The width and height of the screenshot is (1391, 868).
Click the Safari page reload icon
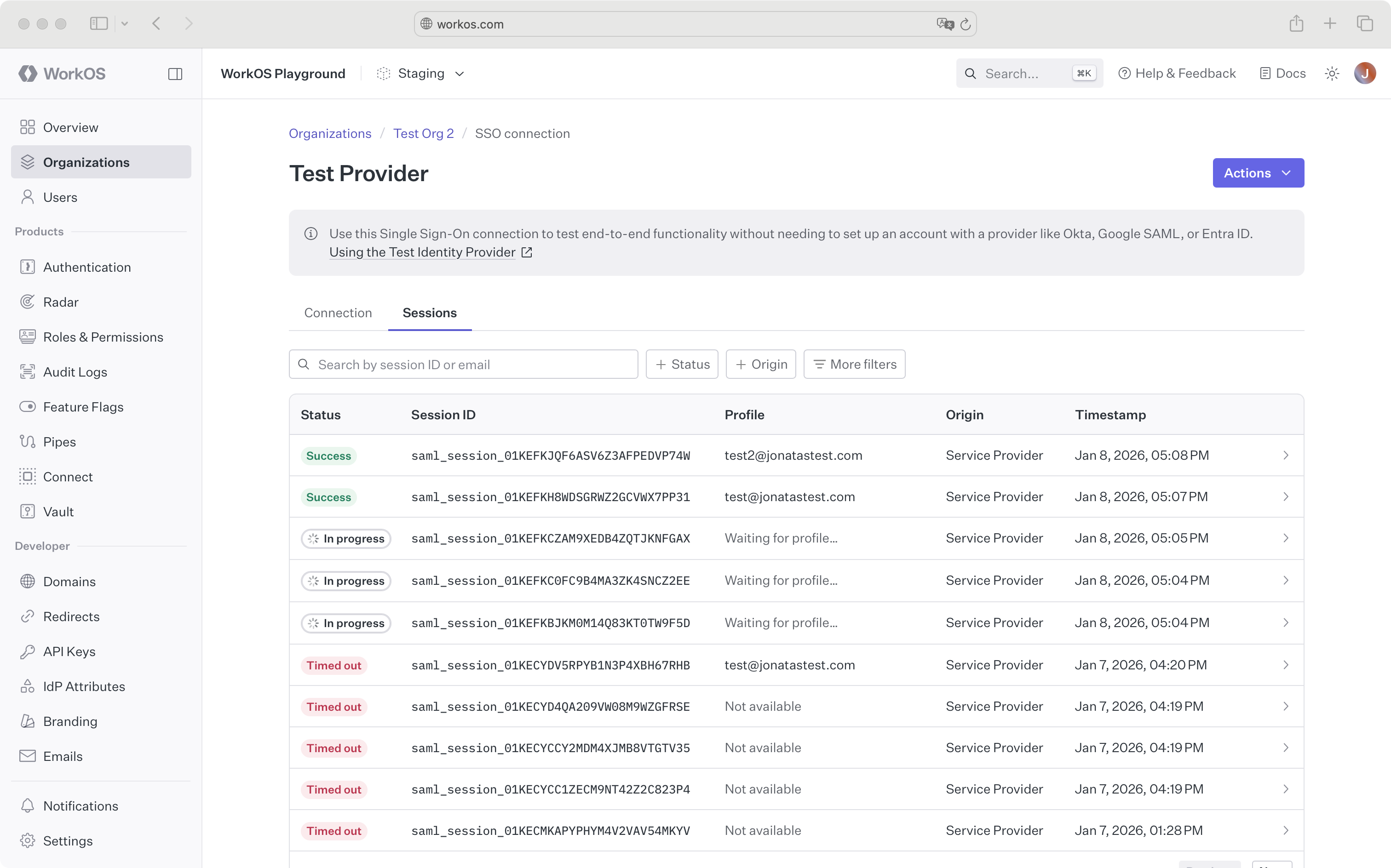pos(966,24)
